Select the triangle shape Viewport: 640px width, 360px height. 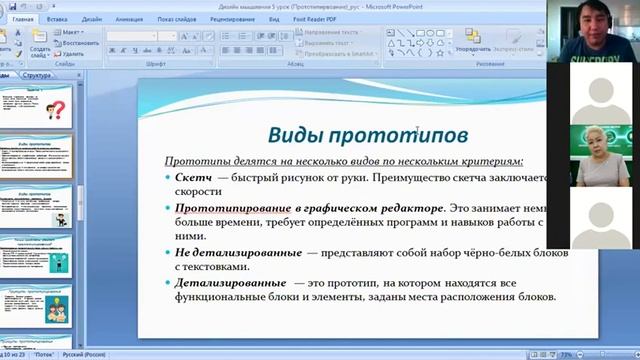[x=391, y=43]
